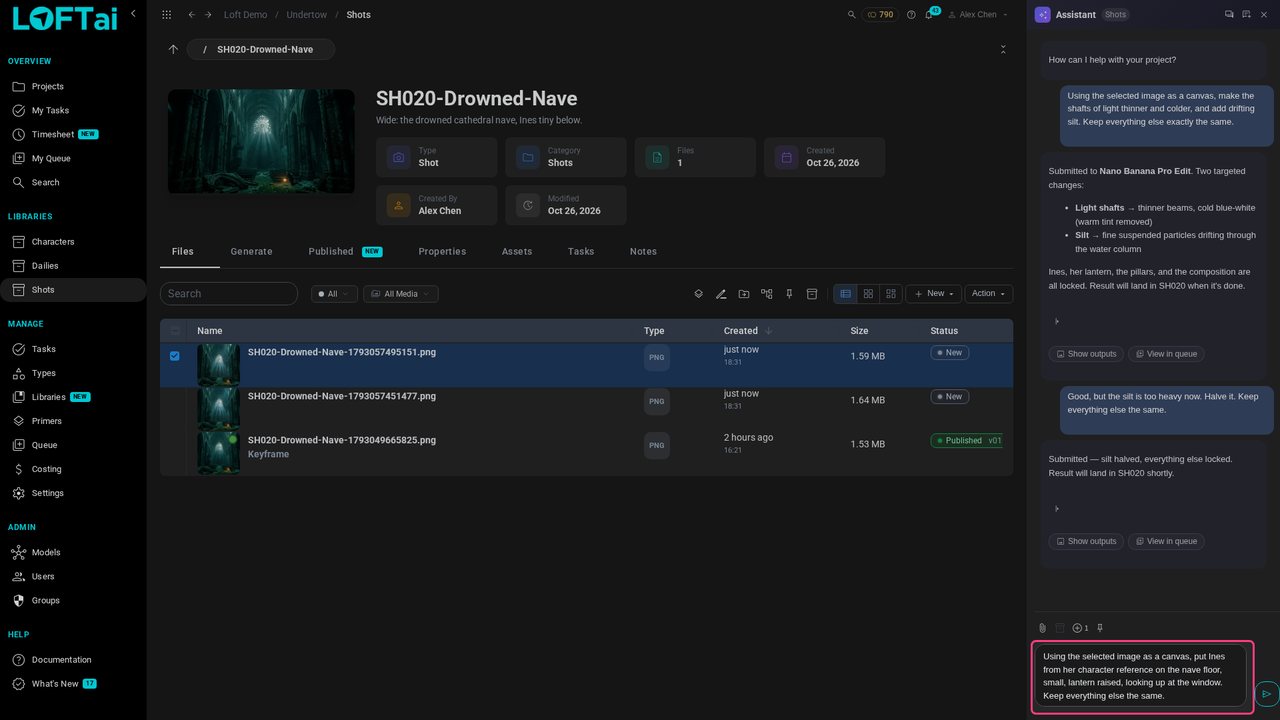Open Dailies in the sidebar
Image resolution: width=1280 pixels, height=720 pixels.
coord(45,266)
